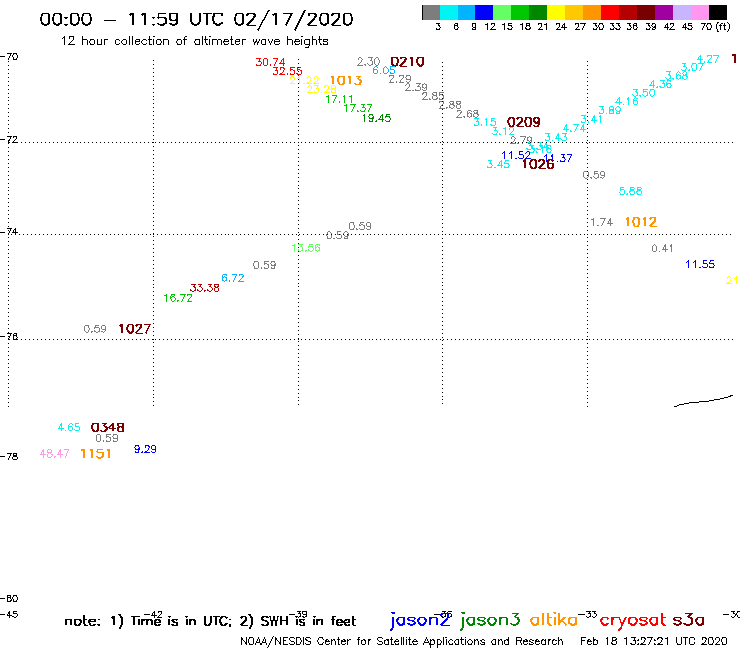Click the bright red legend swatch

610,13
